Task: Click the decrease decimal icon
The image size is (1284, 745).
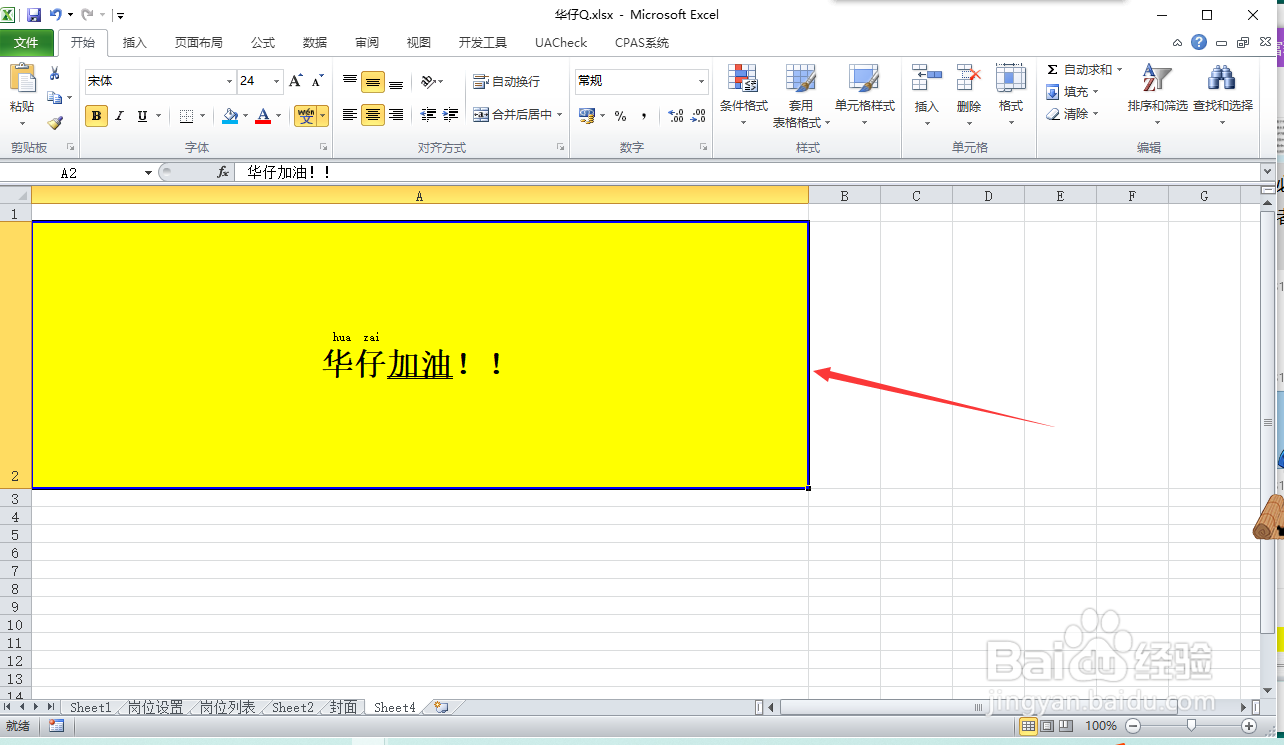Action: pos(699,116)
